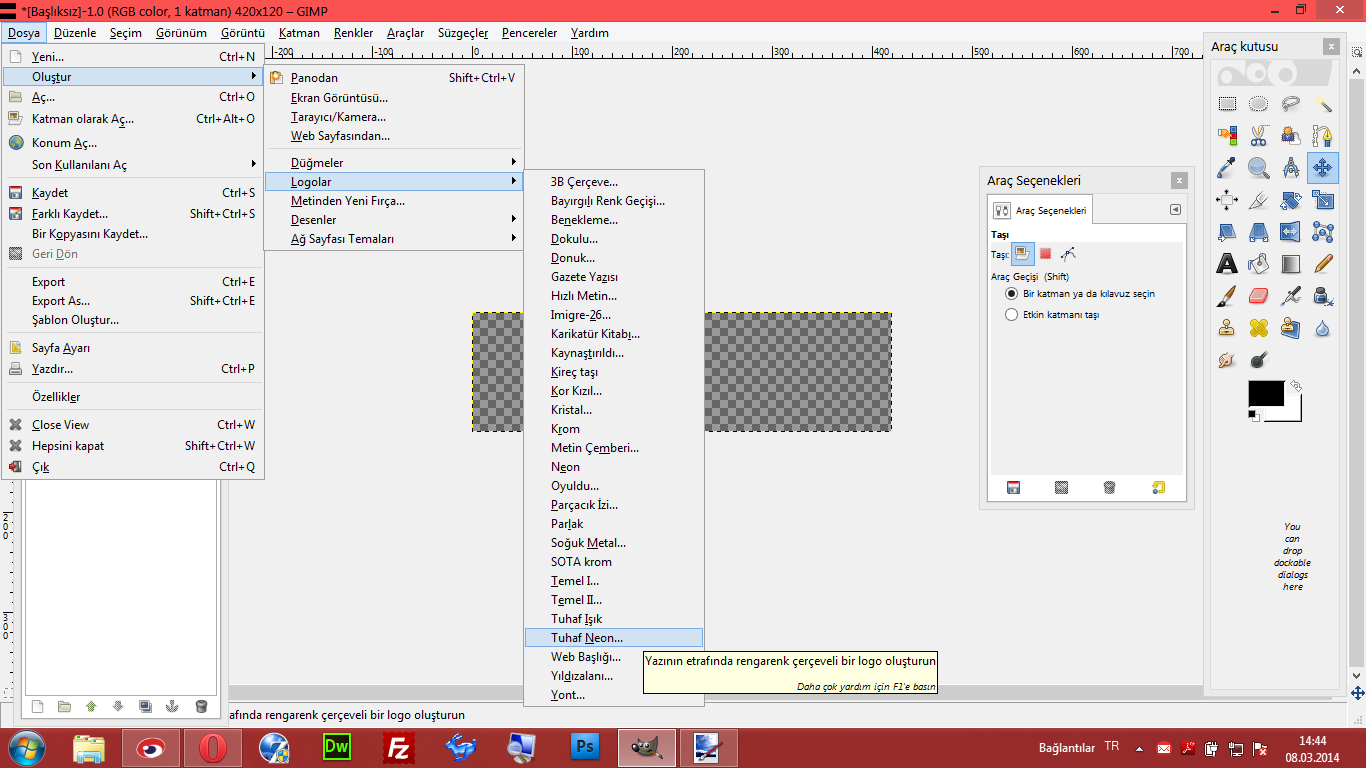Select the Eraser tool
Screen dimensions: 1366x768
(x=1259, y=296)
